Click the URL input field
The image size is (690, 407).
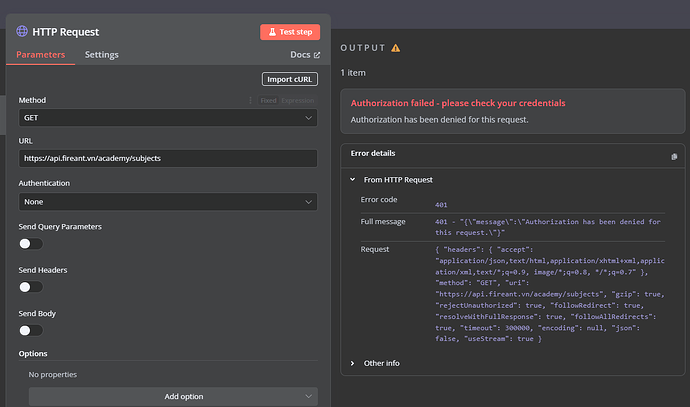168,158
